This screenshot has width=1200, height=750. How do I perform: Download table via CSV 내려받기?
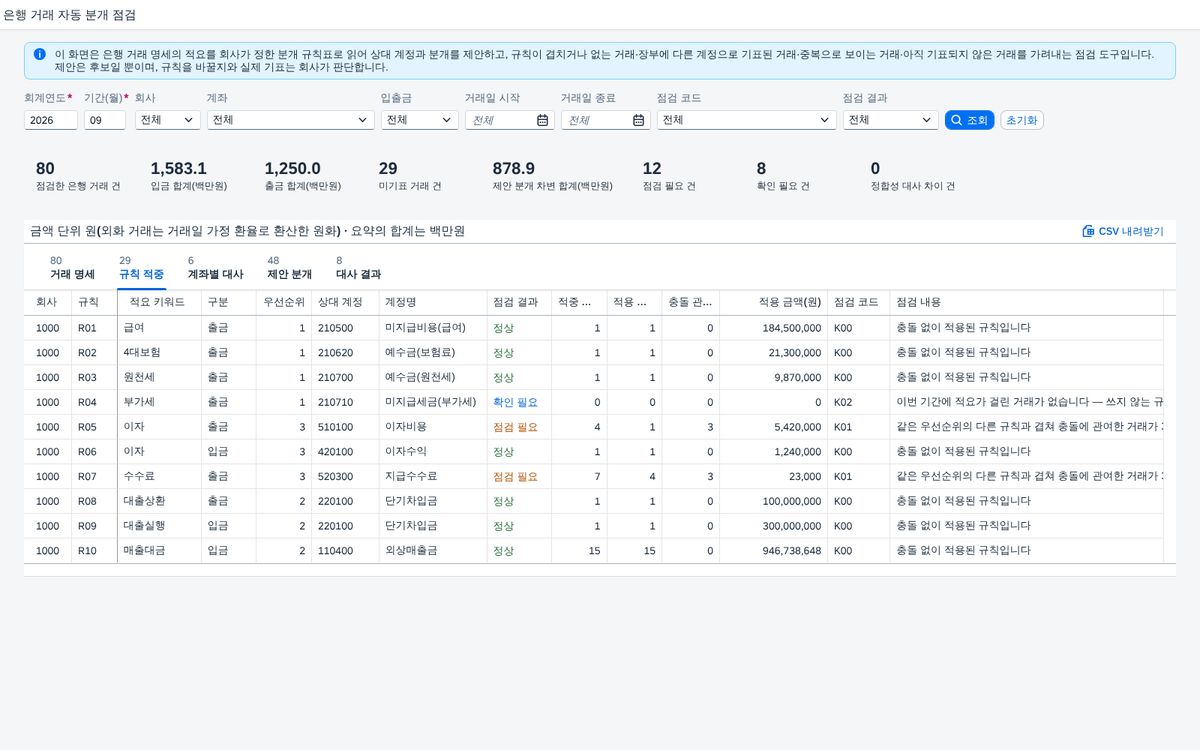1123,231
